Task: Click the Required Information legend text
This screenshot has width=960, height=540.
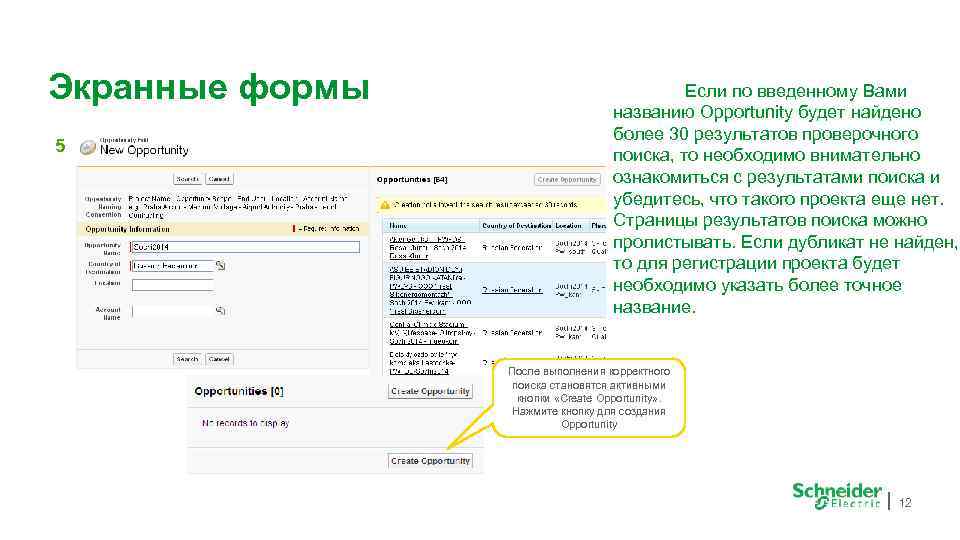Action: point(329,228)
